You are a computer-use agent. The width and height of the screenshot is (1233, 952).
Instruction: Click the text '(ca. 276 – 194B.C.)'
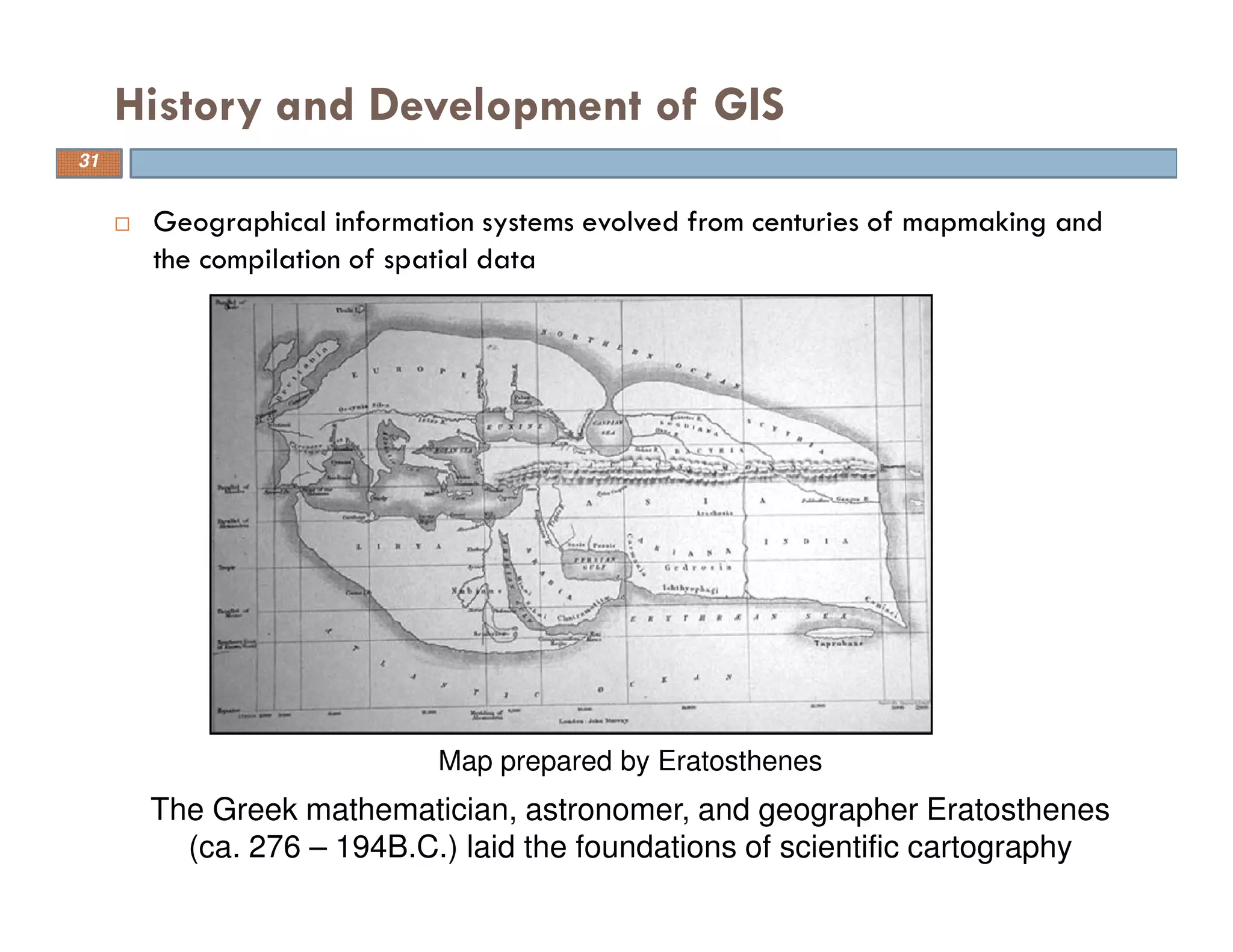pyautogui.click(x=323, y=847)
